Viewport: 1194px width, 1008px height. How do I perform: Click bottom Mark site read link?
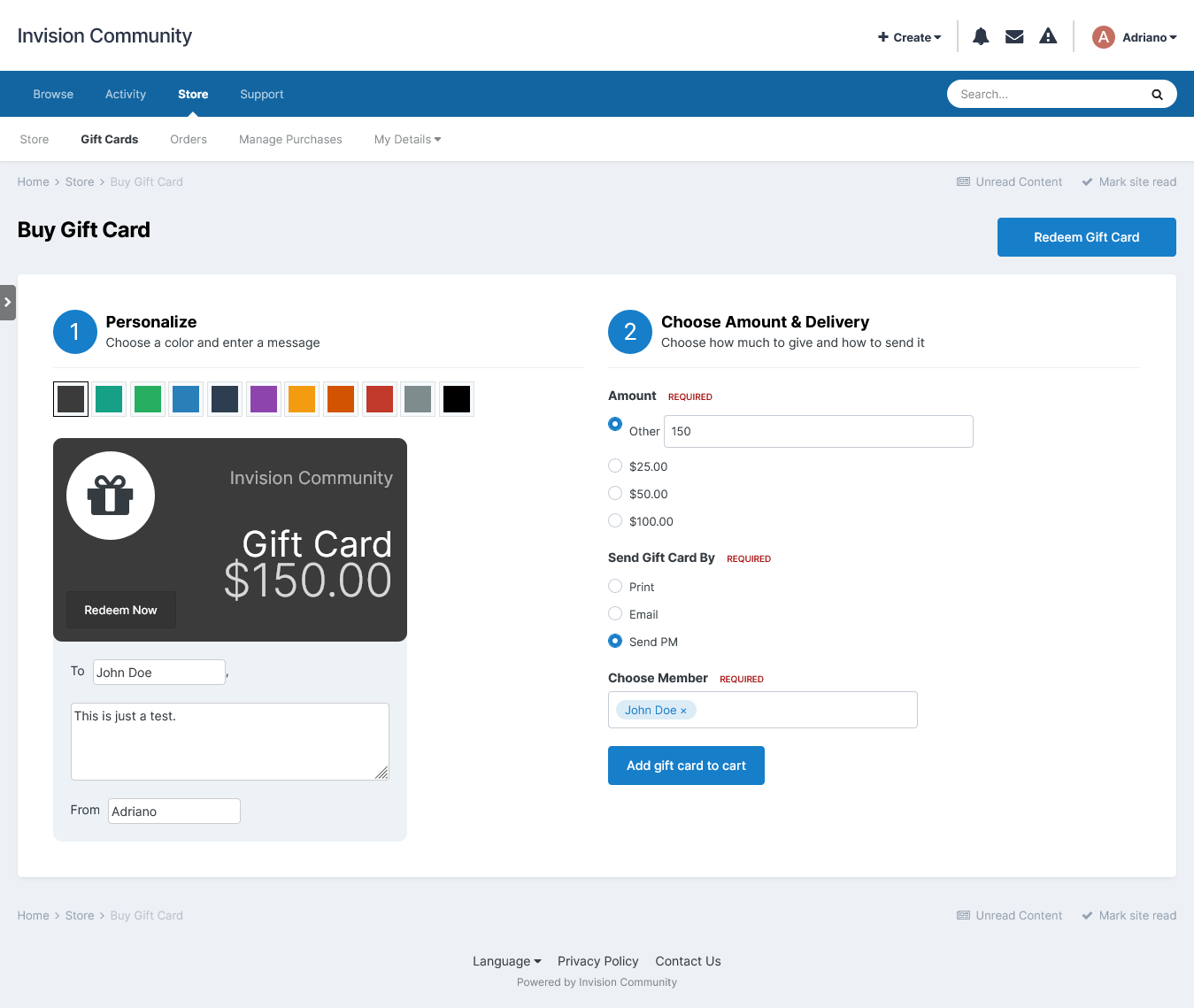tap(1129, 915)
